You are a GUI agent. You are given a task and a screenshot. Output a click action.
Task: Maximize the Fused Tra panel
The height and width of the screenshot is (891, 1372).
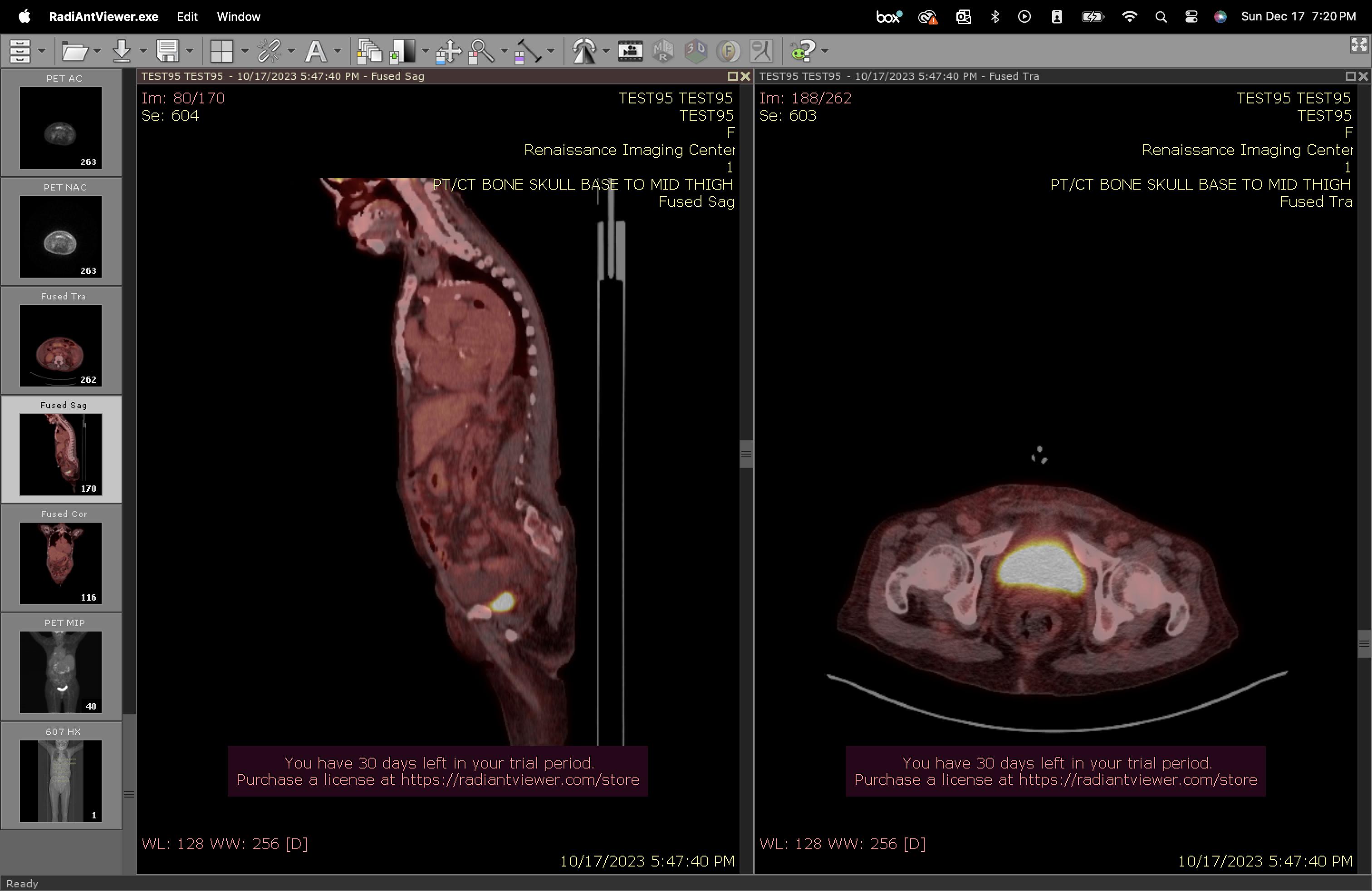point(1350,76)
